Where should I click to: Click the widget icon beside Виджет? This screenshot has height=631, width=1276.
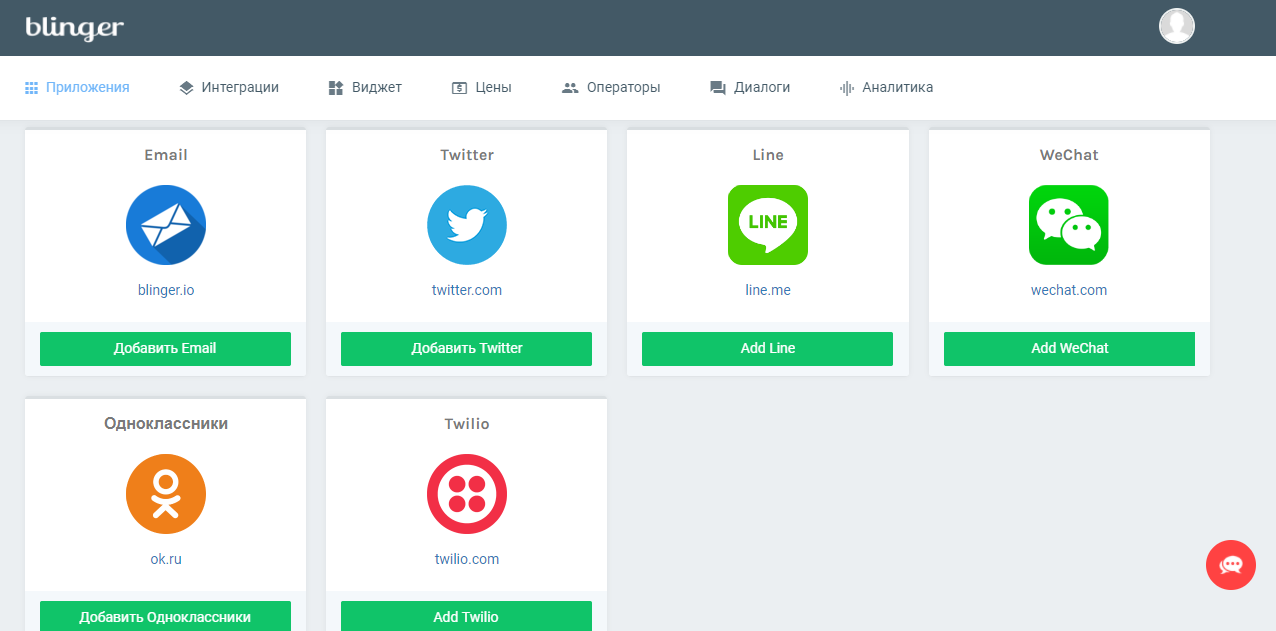(x=336, y=88)
